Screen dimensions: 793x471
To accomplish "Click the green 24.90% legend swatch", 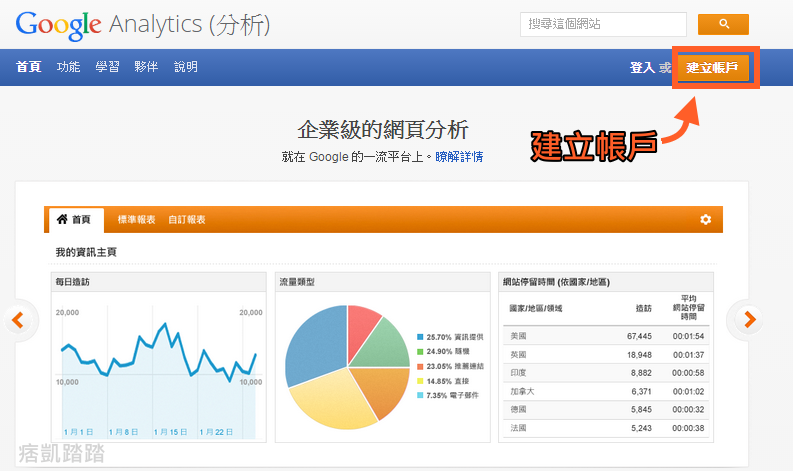I will (420, 352).
